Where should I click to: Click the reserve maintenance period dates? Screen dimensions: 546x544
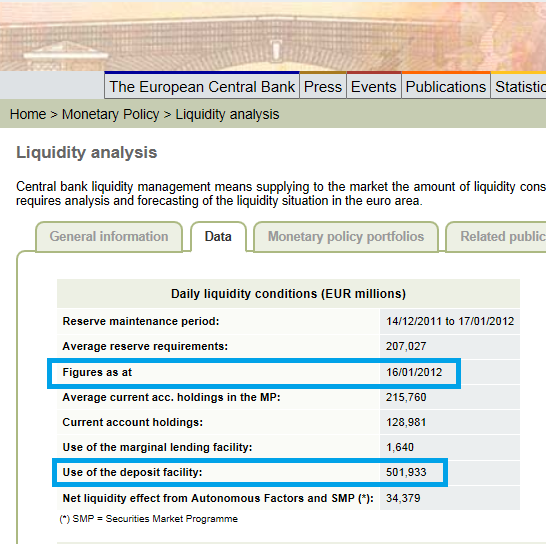click(450, 321)
